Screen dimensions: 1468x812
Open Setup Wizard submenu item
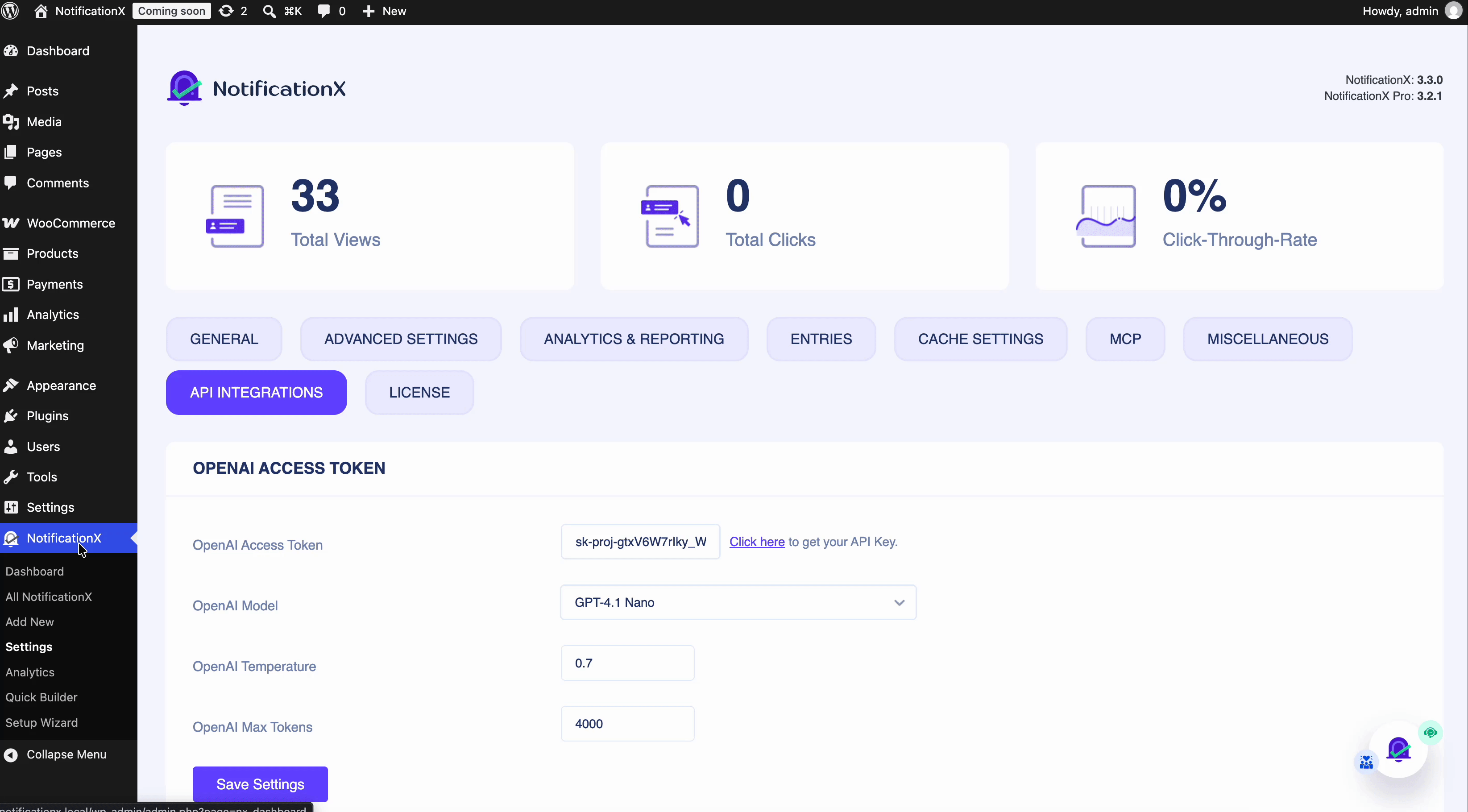(41, 722)
